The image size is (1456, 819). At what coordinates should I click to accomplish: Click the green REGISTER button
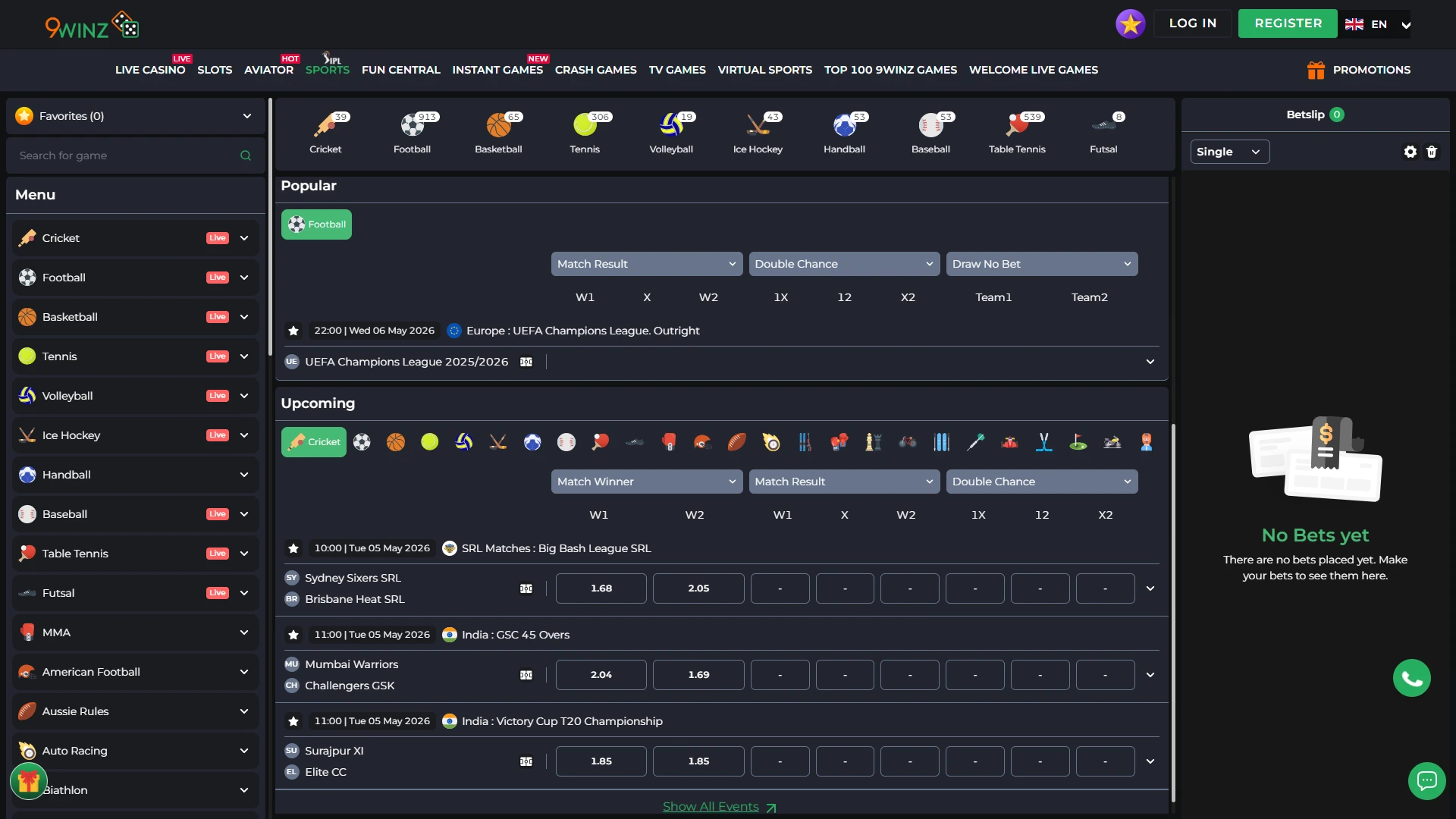tap(1288, 24)
